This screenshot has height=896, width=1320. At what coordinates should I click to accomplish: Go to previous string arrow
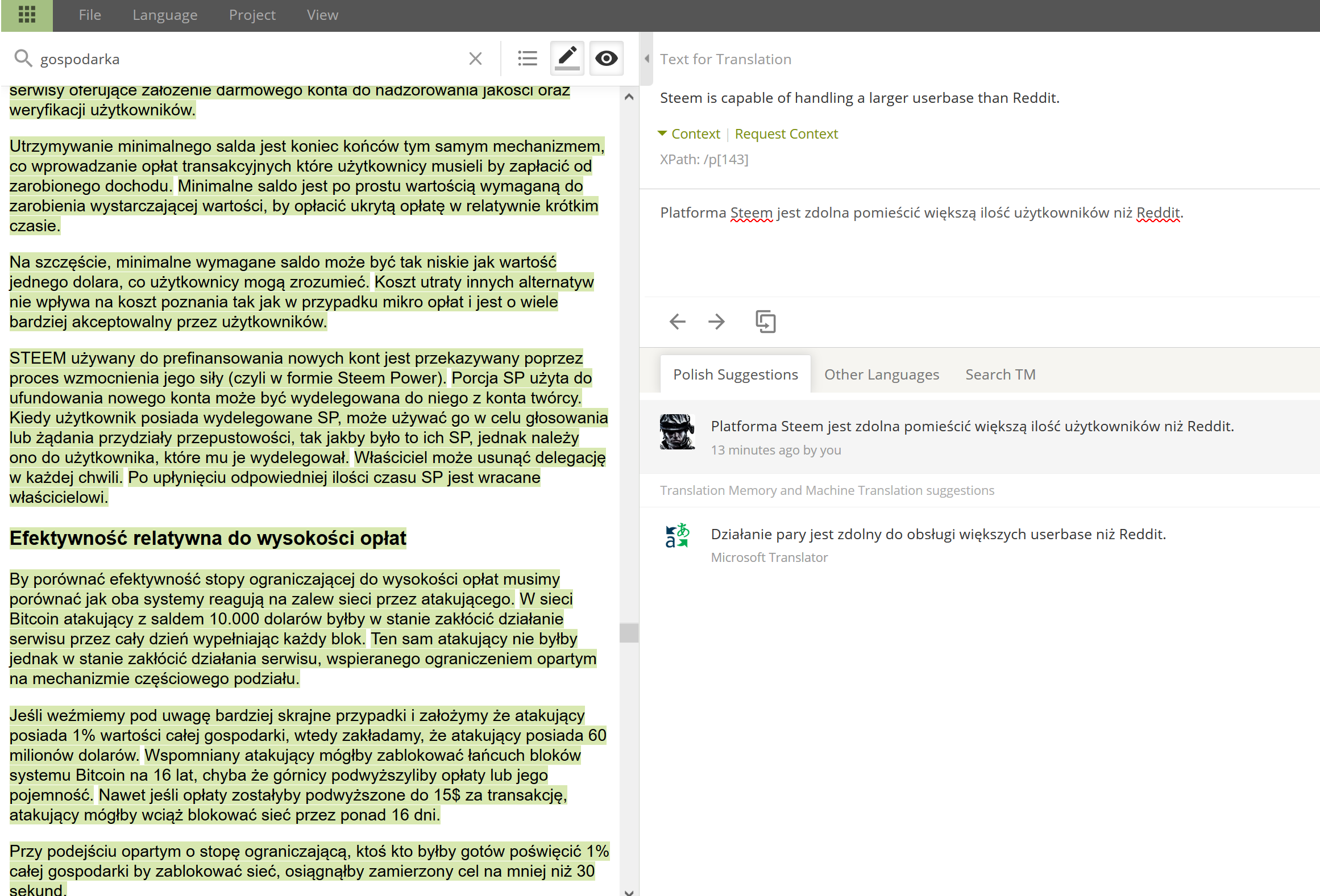point(678,322)
